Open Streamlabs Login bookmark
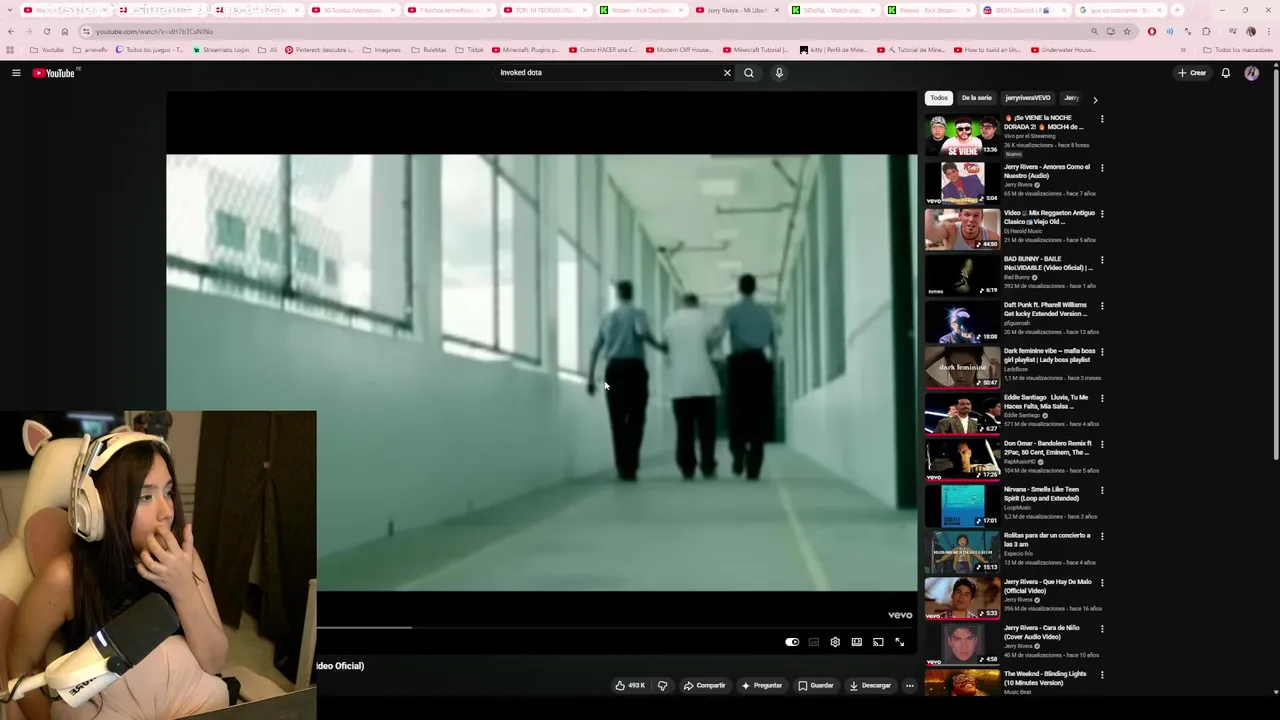 click(x=221, y=50)
